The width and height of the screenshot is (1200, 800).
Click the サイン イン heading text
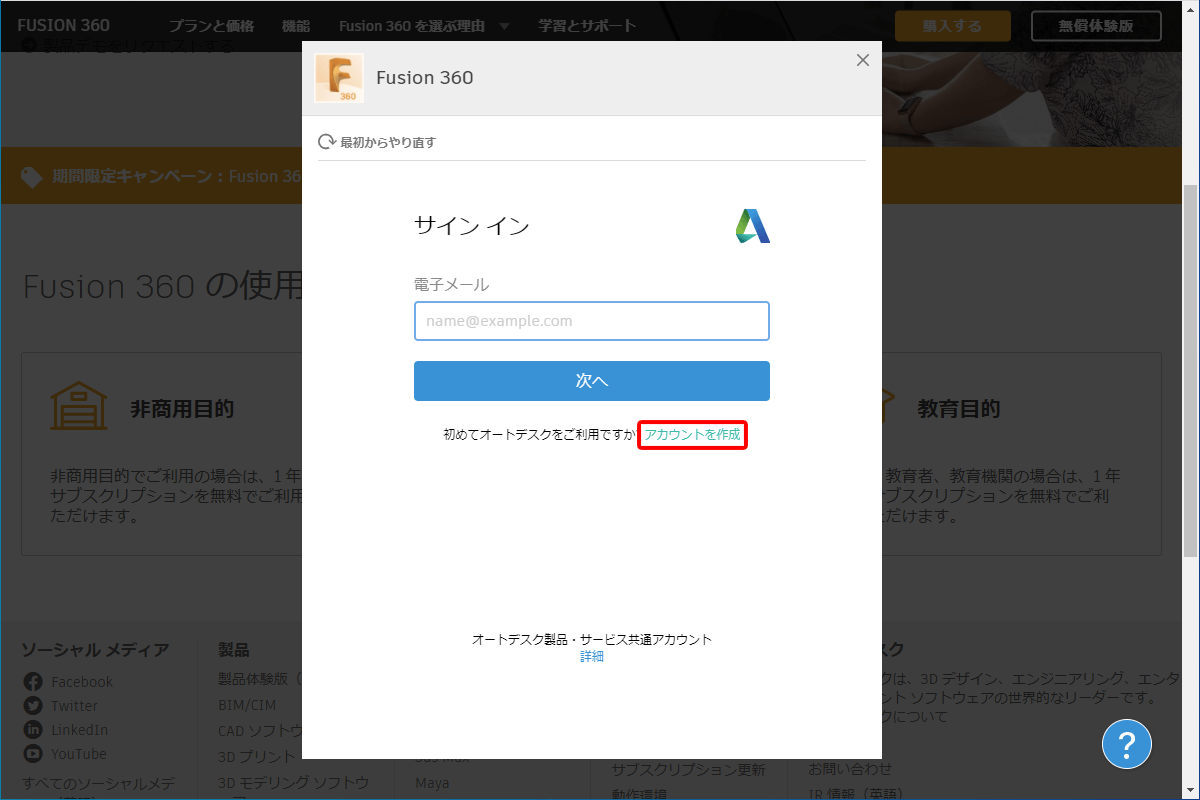tap(472, 226)
